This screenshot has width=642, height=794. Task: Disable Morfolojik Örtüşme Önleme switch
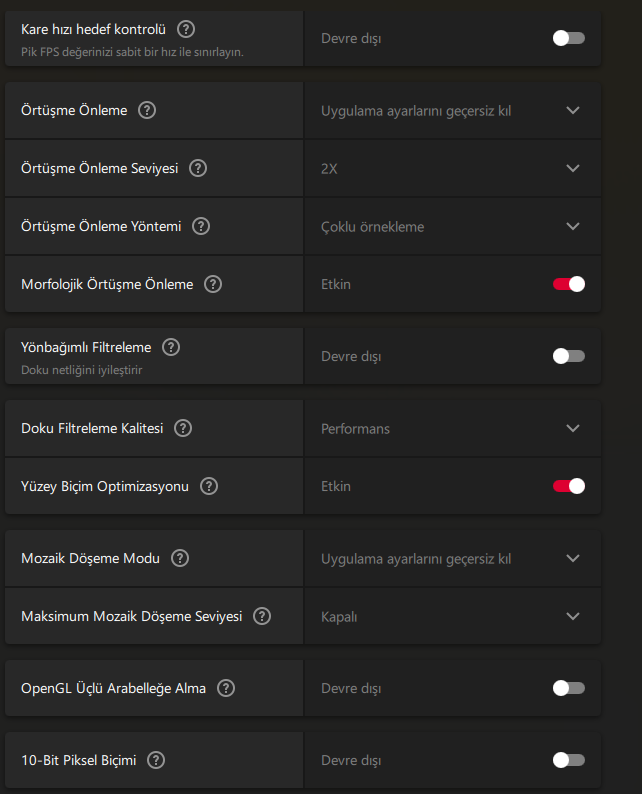568,284
